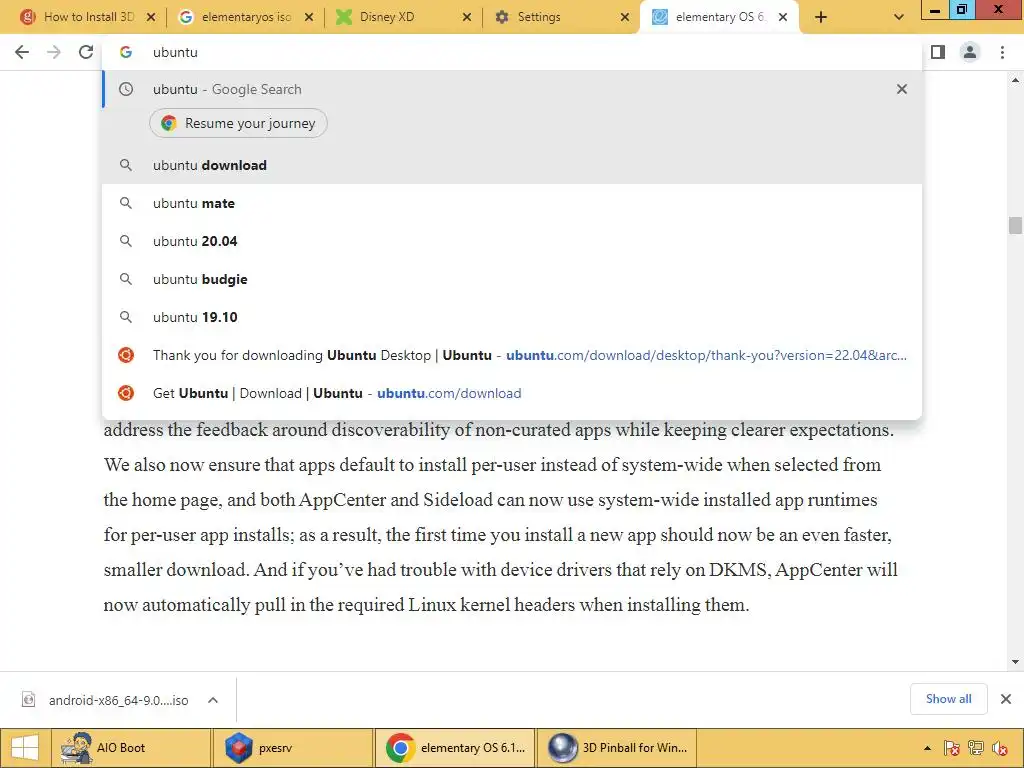Image resolution: width=1024 pixels, height=768 pixels.
Task: Click the forward navigation arrow
Action: tap(54, 52)
